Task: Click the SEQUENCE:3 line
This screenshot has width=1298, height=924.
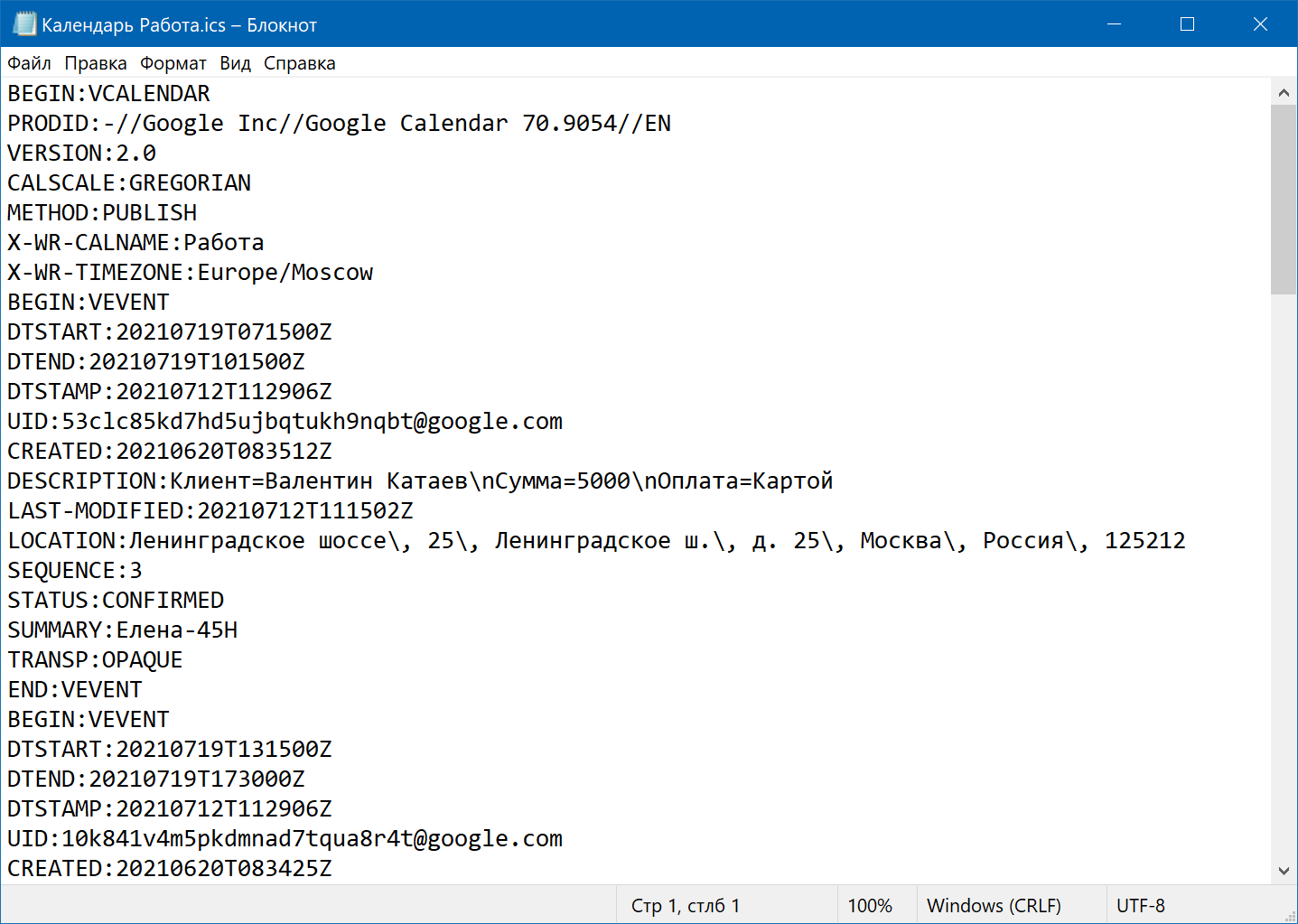Action: [75, 571]
